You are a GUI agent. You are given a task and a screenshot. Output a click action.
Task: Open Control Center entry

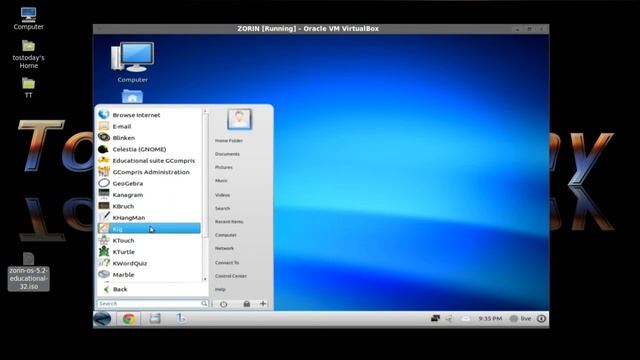coord(231,276)
